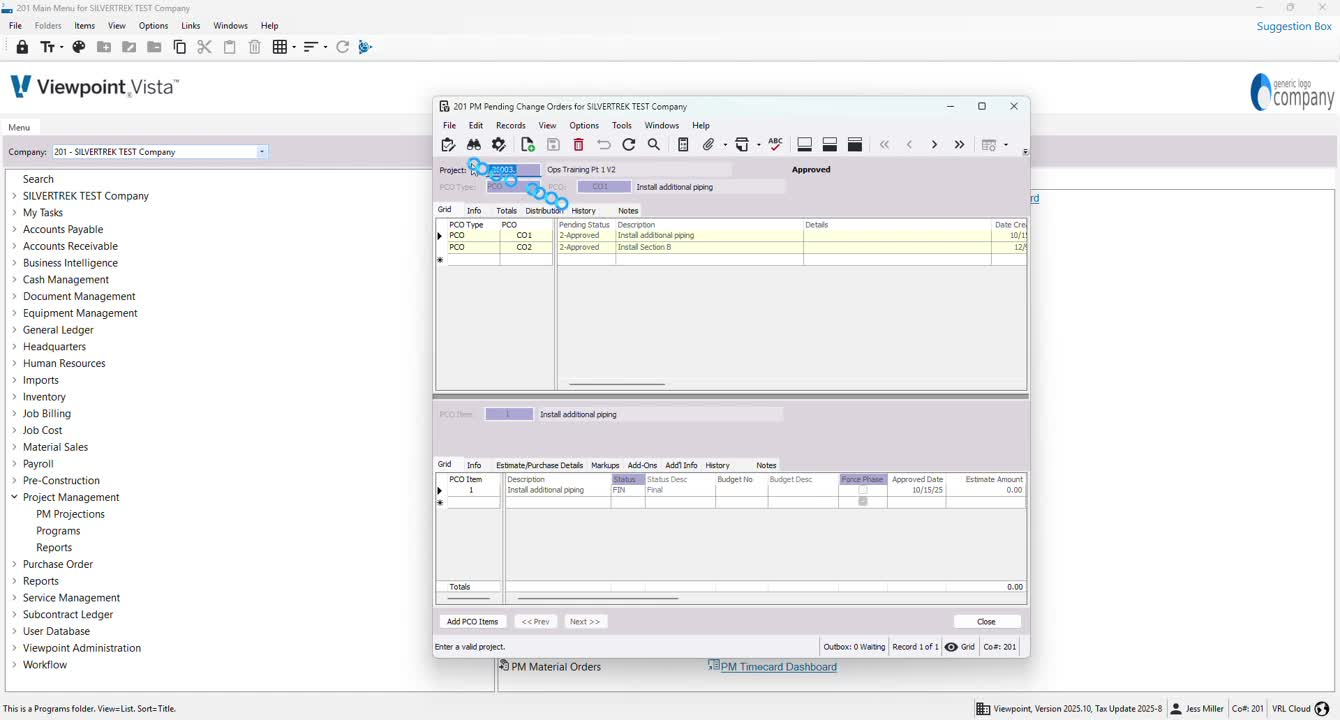Image resolution: width=1340 pixels, height=720 pixels.
Task: Open the Links menu in main window
Action: [x=190, y=26]
